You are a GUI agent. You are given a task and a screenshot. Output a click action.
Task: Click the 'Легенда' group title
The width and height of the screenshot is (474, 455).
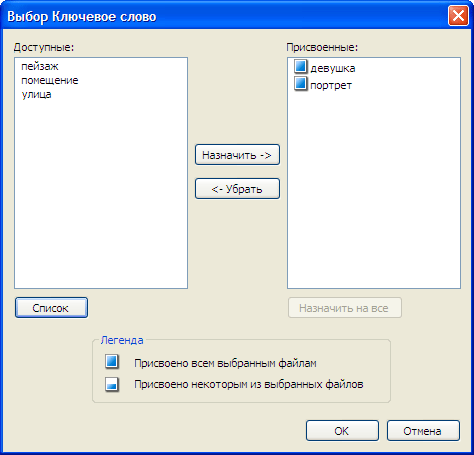122,340
